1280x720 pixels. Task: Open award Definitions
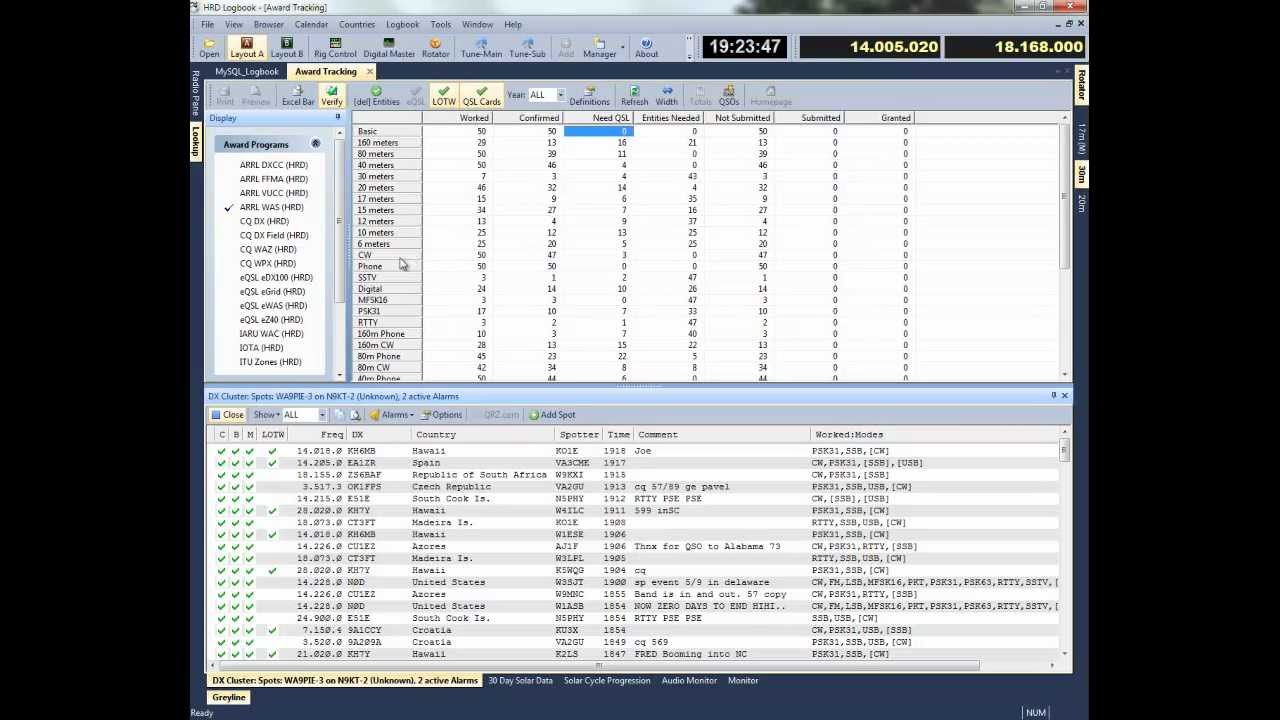589,96
